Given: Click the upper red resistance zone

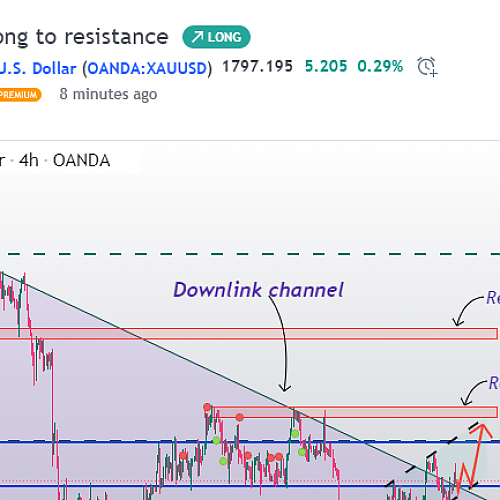Looking at the screenshot, I should 248,334.
